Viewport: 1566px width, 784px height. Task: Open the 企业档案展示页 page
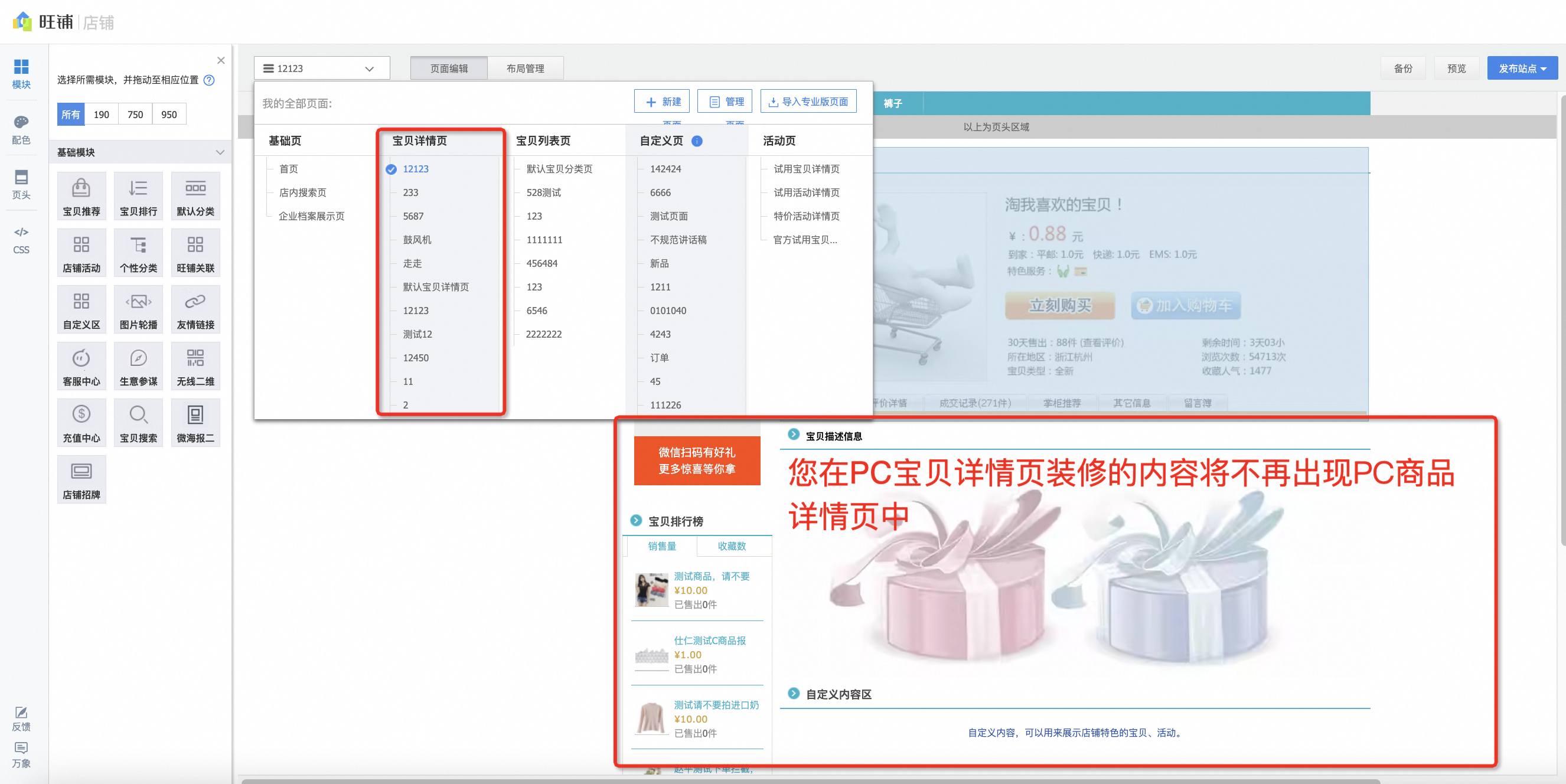point(311,216)
